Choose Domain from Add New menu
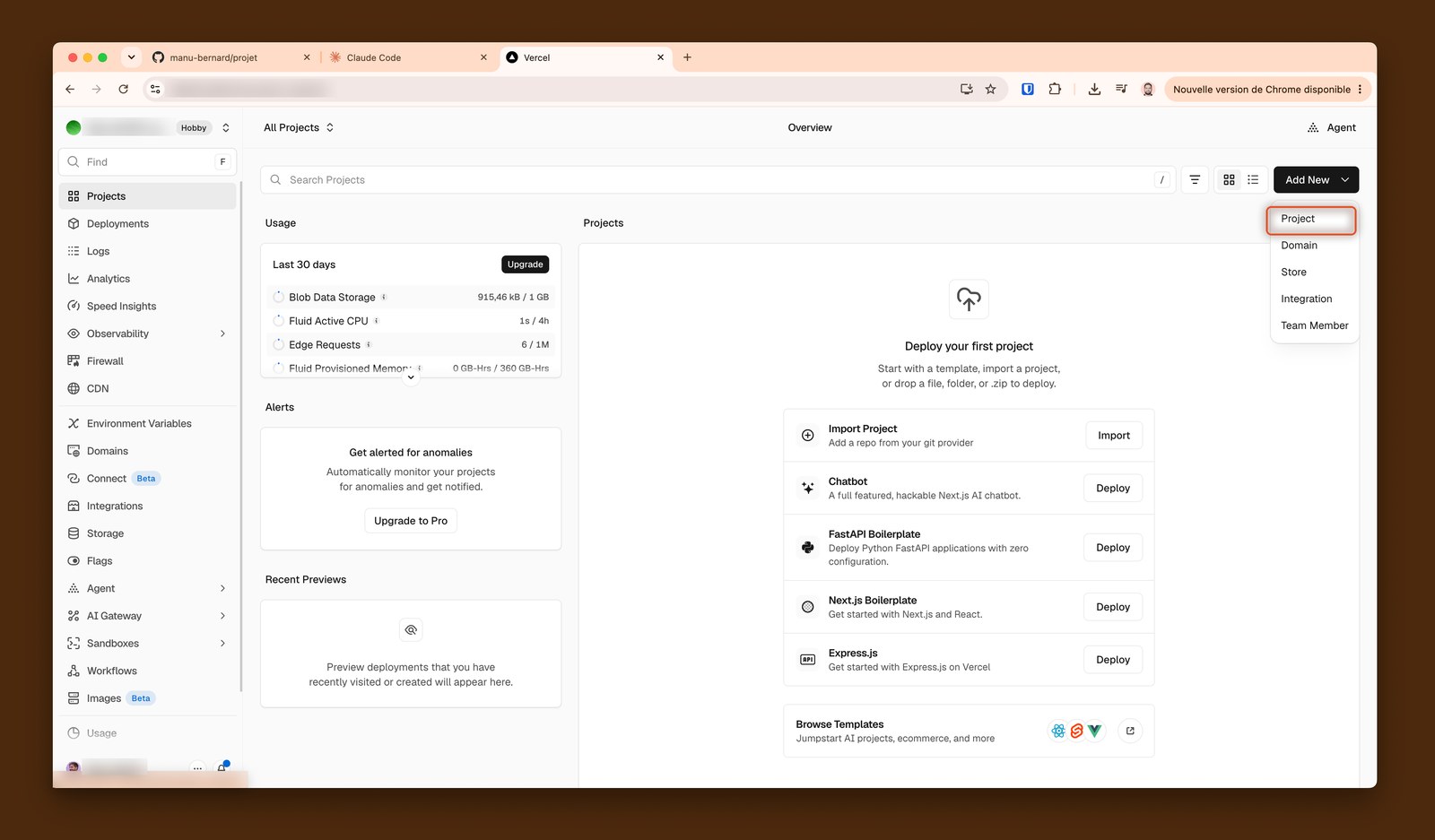 click(x=1315, y=246)
